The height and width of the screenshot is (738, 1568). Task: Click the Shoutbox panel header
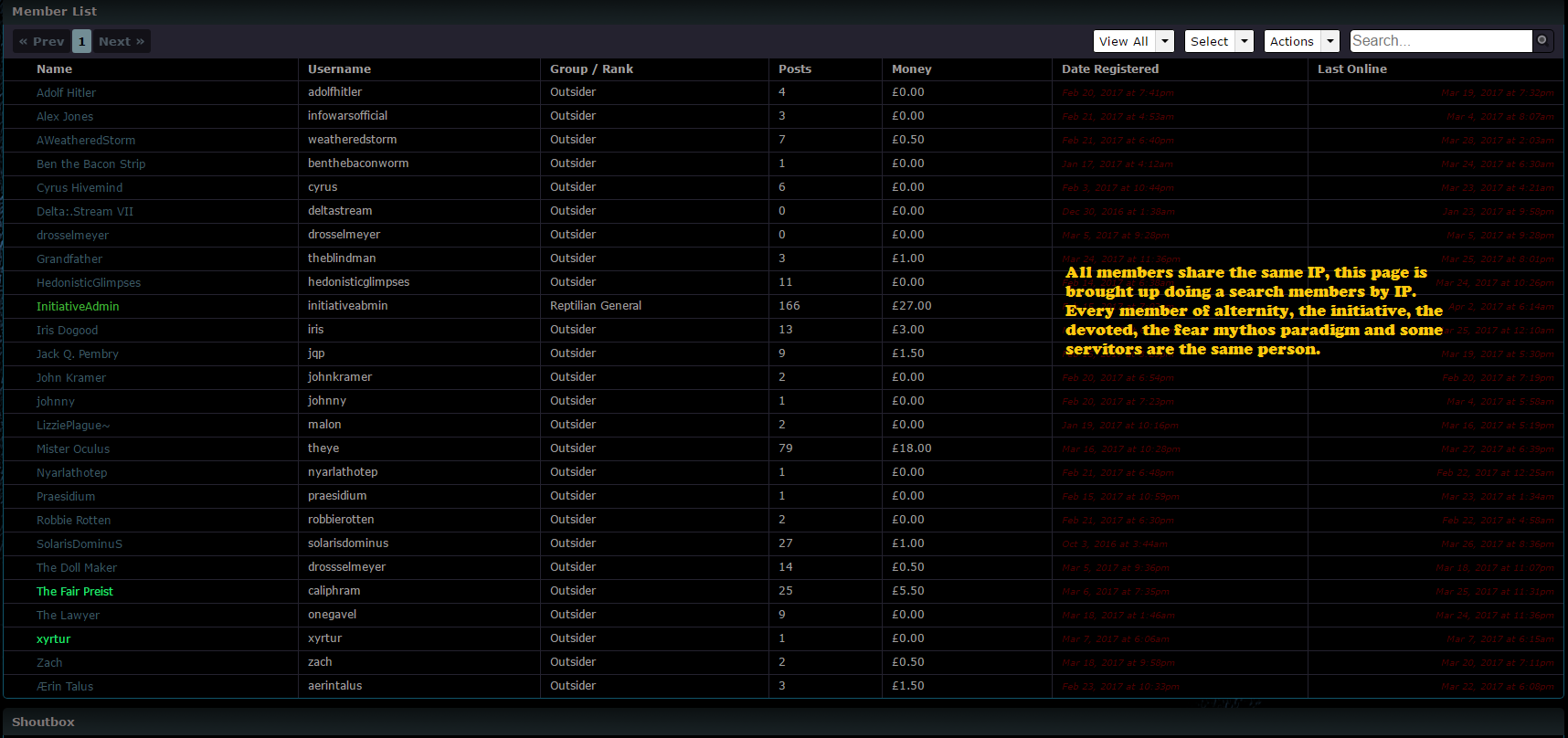click(x=44, y=722)
